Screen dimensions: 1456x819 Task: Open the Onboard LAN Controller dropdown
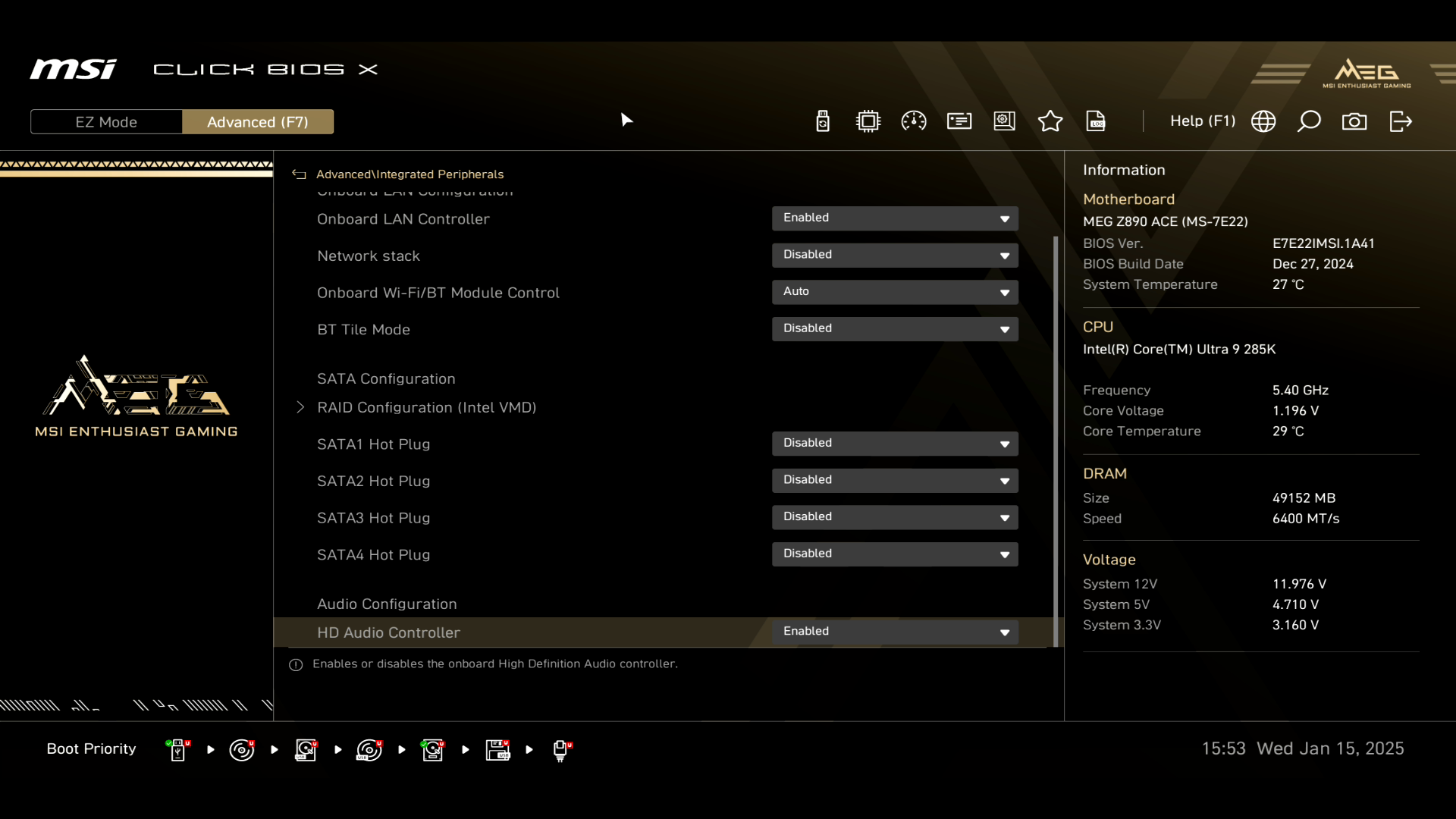tap(895, 218)
